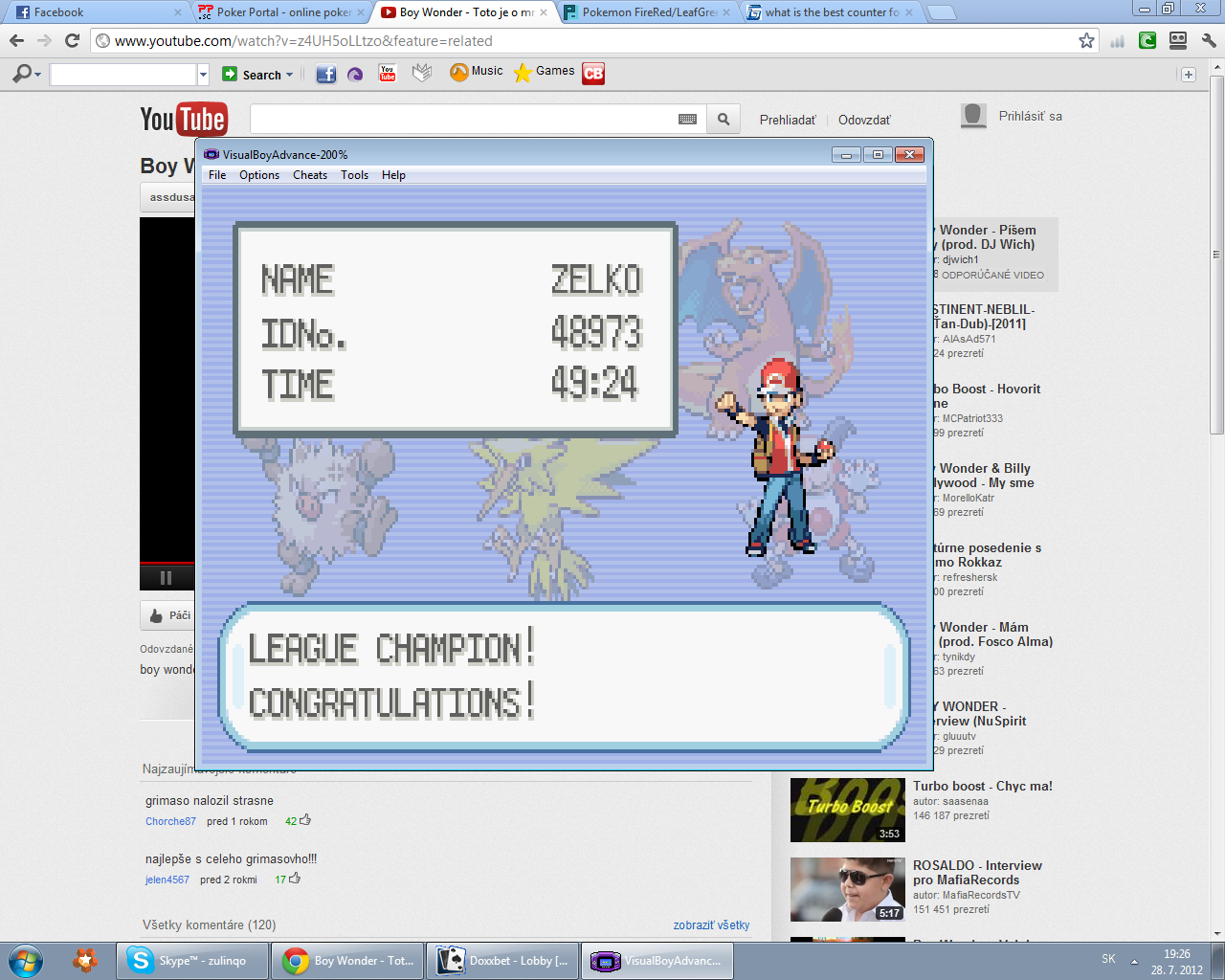
Task: Open the Options menu in VisualBoyAdvance
Action: [x=259, y=175]
